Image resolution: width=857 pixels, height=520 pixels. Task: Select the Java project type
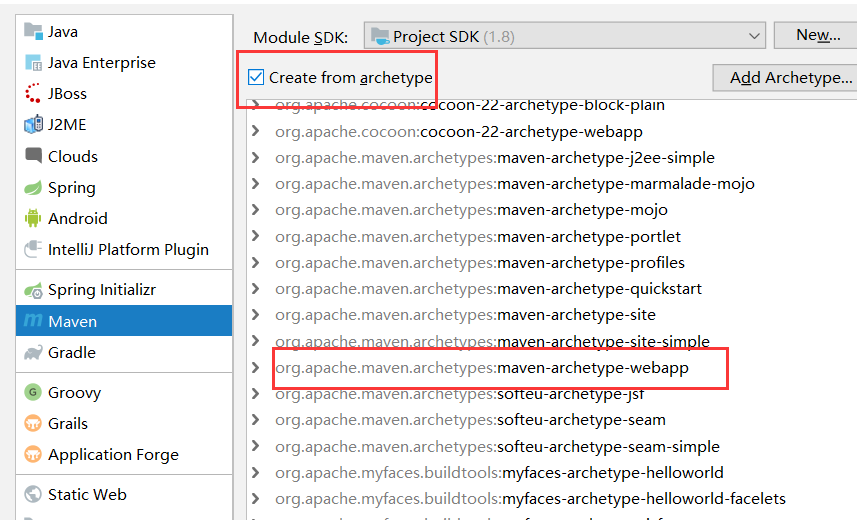[x=124, y=32]
